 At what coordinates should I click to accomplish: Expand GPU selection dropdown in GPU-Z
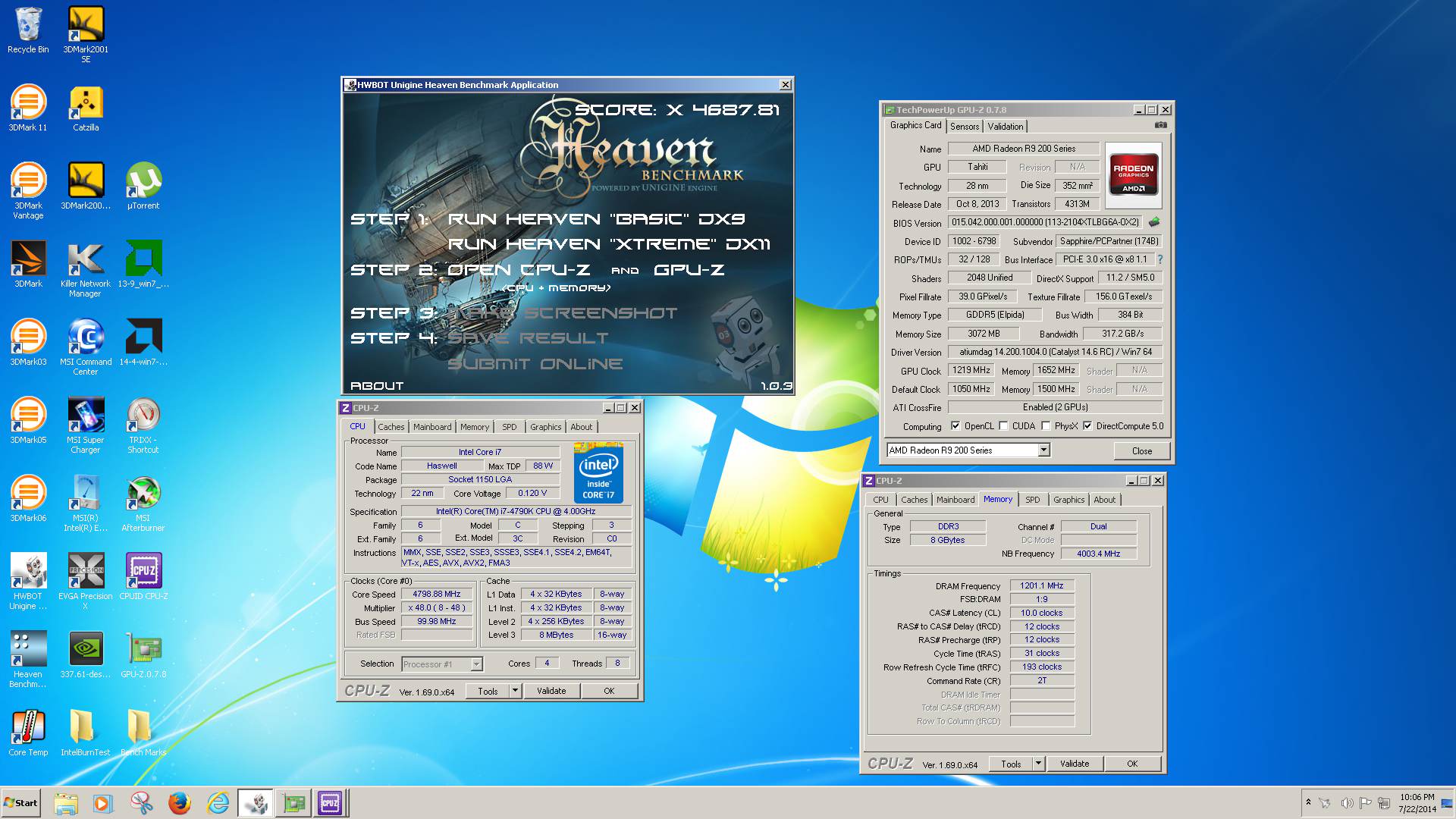1043,450
